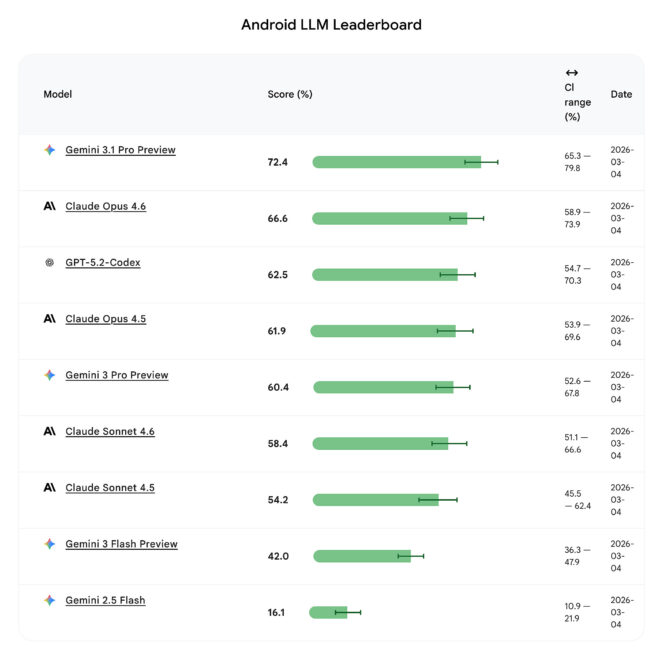Open the Claude Sonnet 4.5 link

click(x=110, y=488)
